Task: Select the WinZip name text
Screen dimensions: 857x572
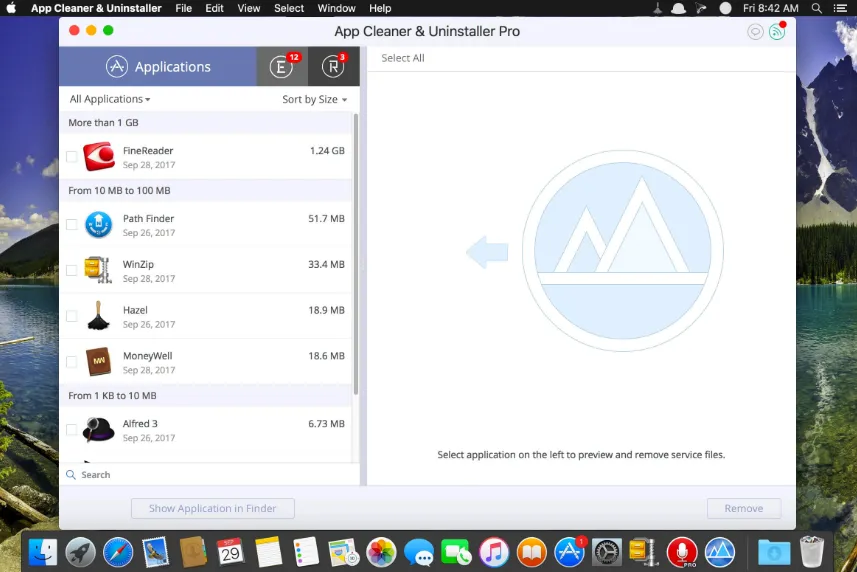Action: click(x=138, y=264)
